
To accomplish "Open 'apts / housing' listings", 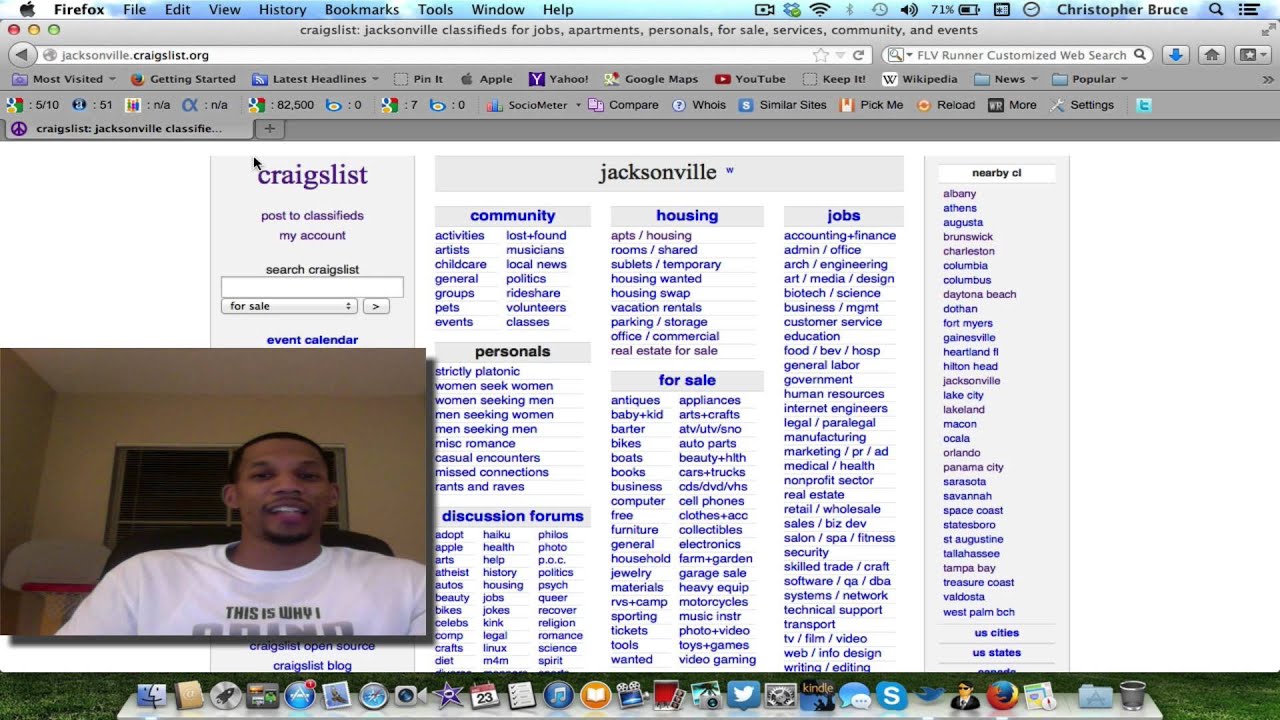I will 651,236.
